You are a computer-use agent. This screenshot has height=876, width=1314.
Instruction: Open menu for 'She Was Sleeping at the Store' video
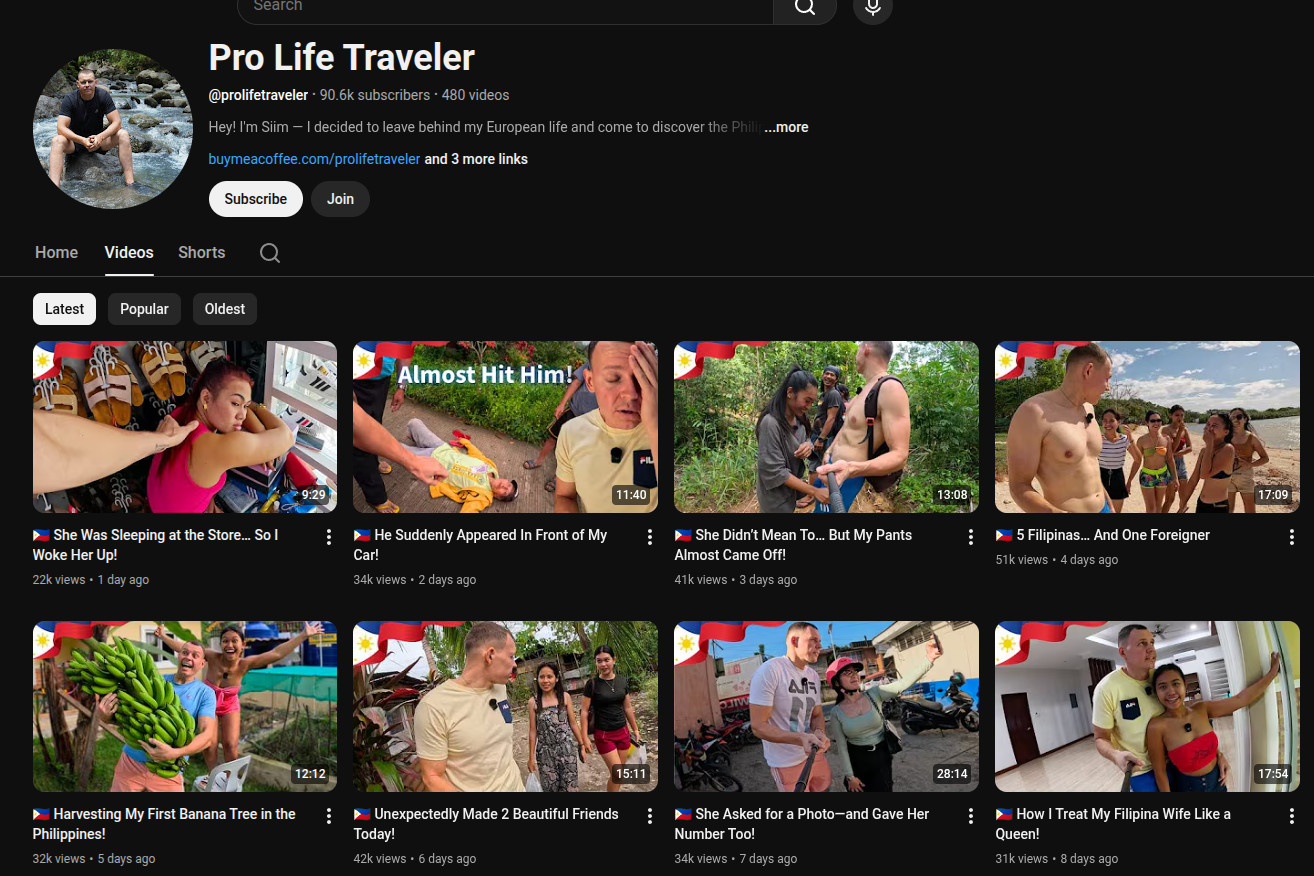coord(329,537)
